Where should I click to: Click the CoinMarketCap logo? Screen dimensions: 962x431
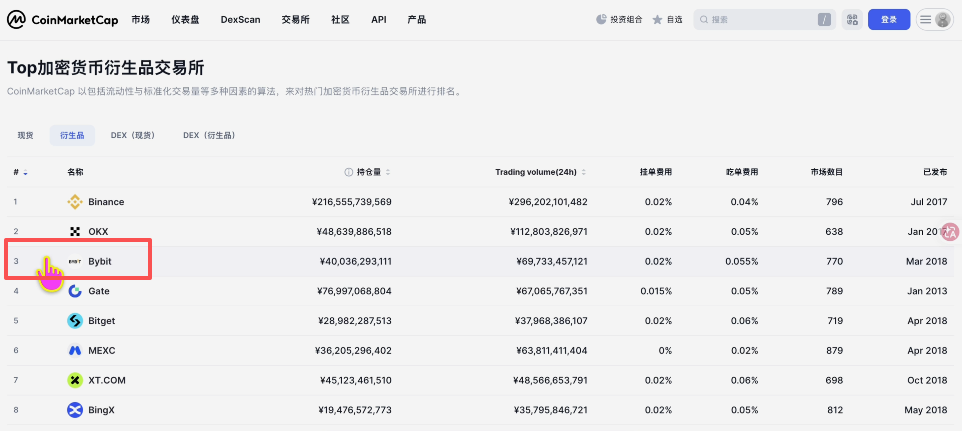tap(62, 20)
